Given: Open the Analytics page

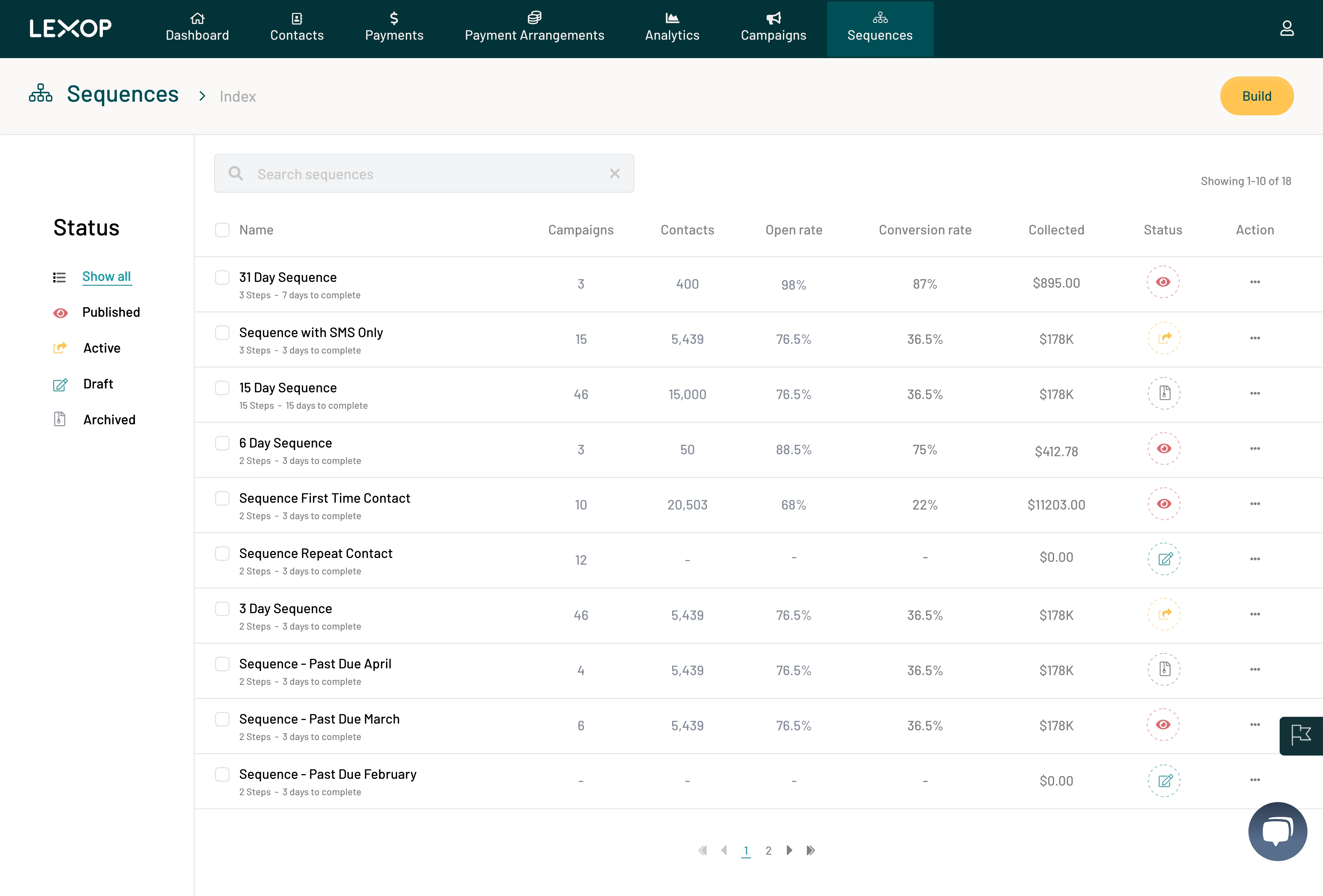Looking at the screenshot, I should pos(672,28).
